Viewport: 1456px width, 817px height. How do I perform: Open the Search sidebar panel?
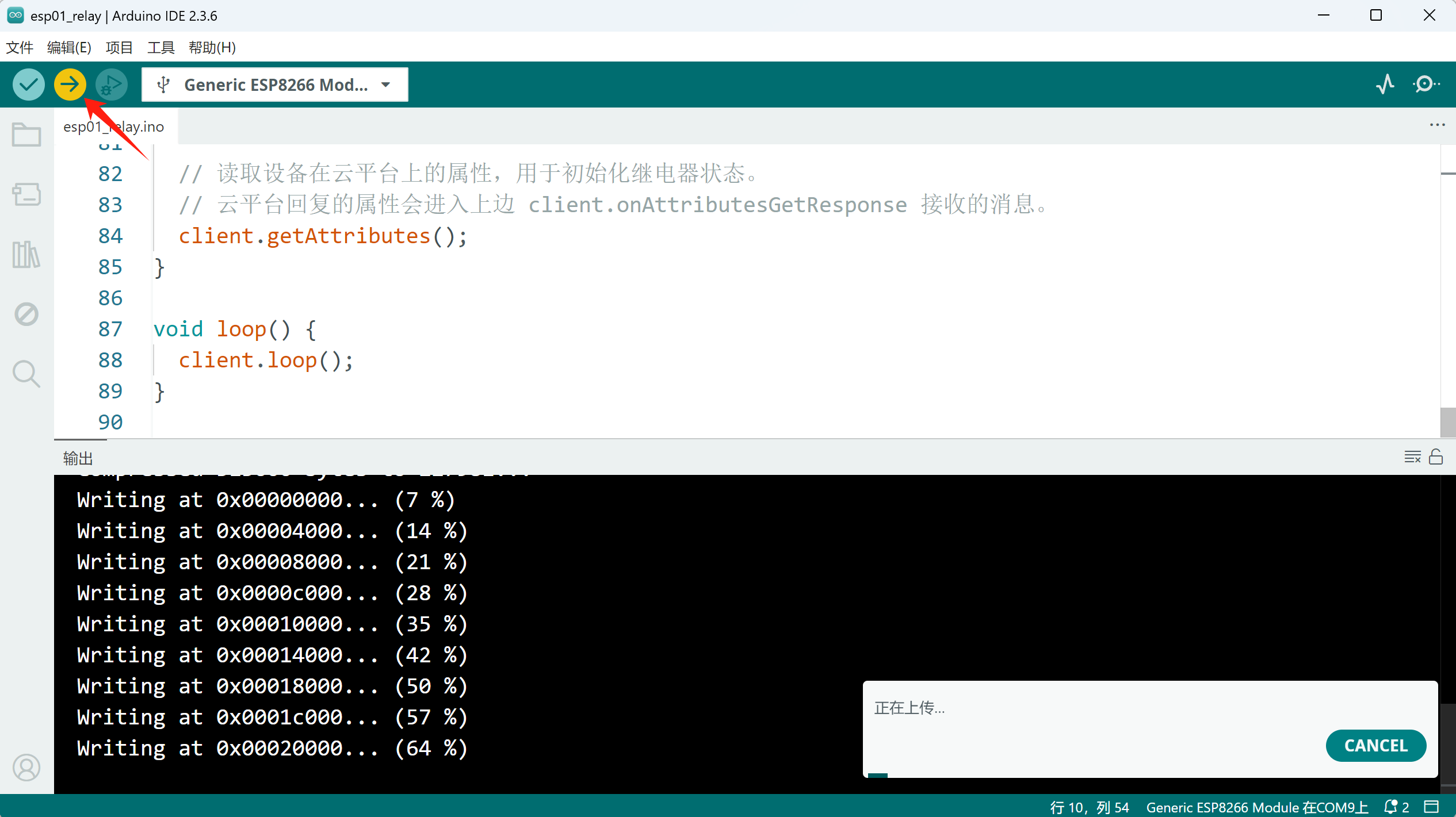coord(26,374)
